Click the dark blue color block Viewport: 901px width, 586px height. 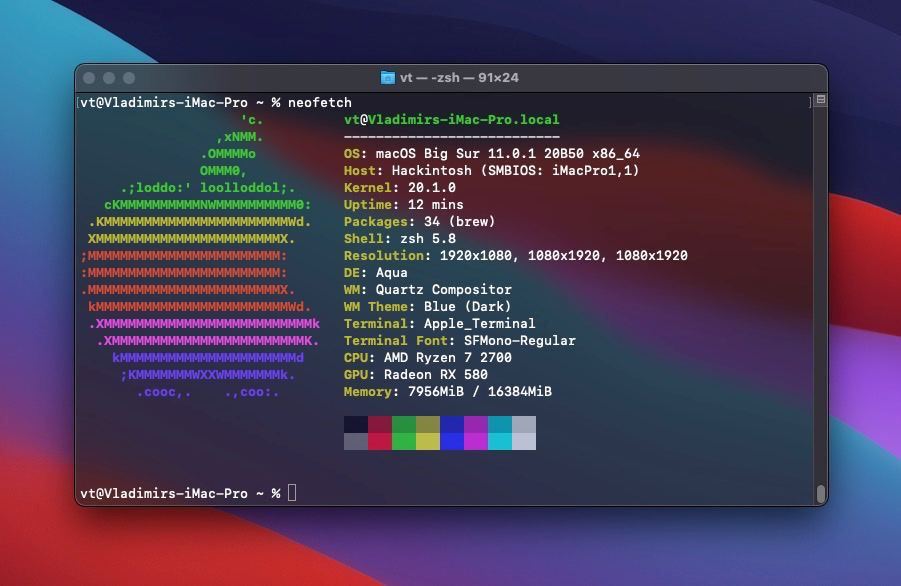[x=452, y=425]
